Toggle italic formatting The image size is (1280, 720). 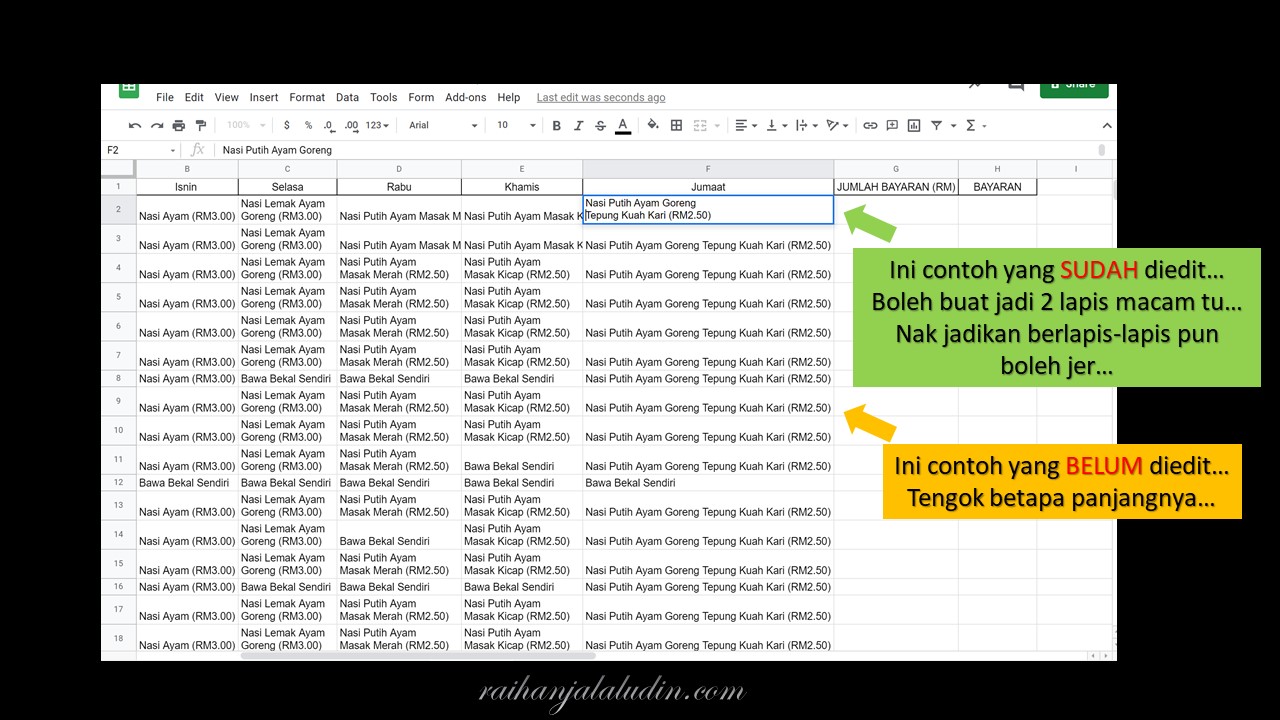coord(578,126)
